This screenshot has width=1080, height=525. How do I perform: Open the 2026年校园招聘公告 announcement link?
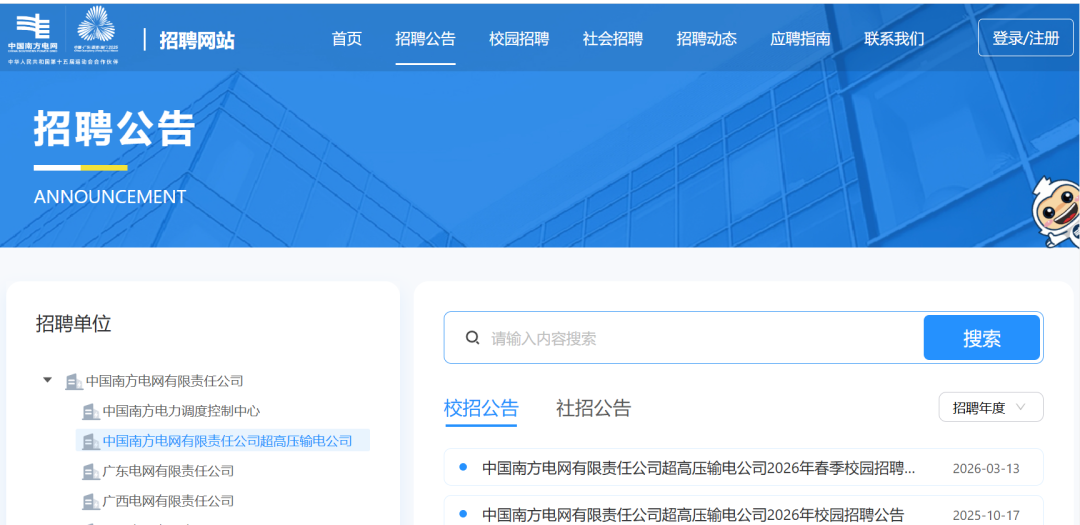(x=692, y=515)
